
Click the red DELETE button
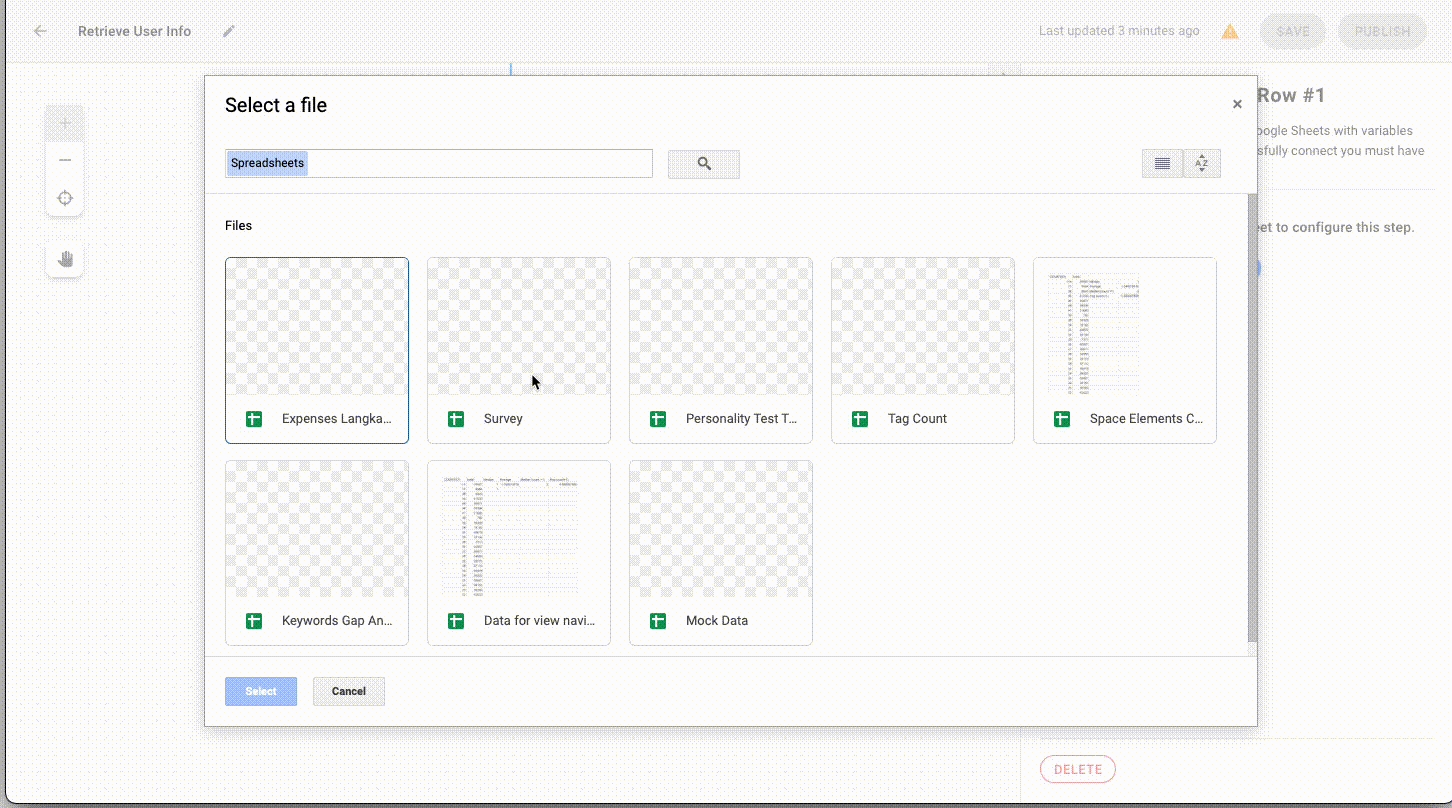[x=1077, y=769]
